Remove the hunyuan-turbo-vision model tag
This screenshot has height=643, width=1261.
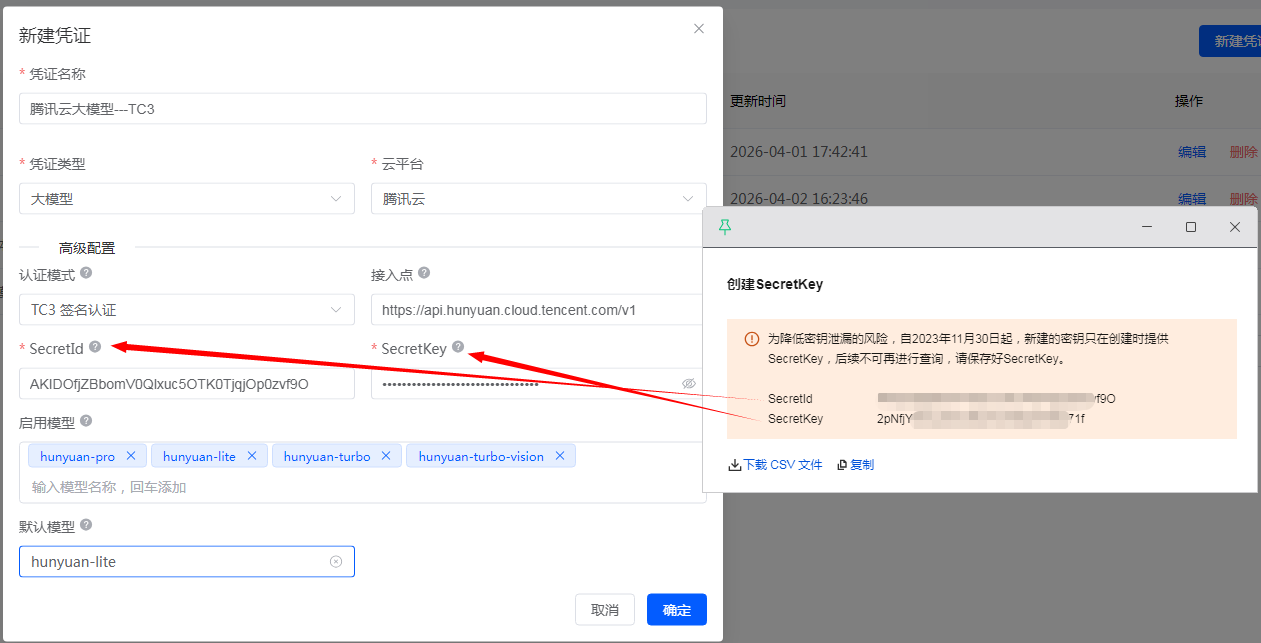(x=560, y=456)
